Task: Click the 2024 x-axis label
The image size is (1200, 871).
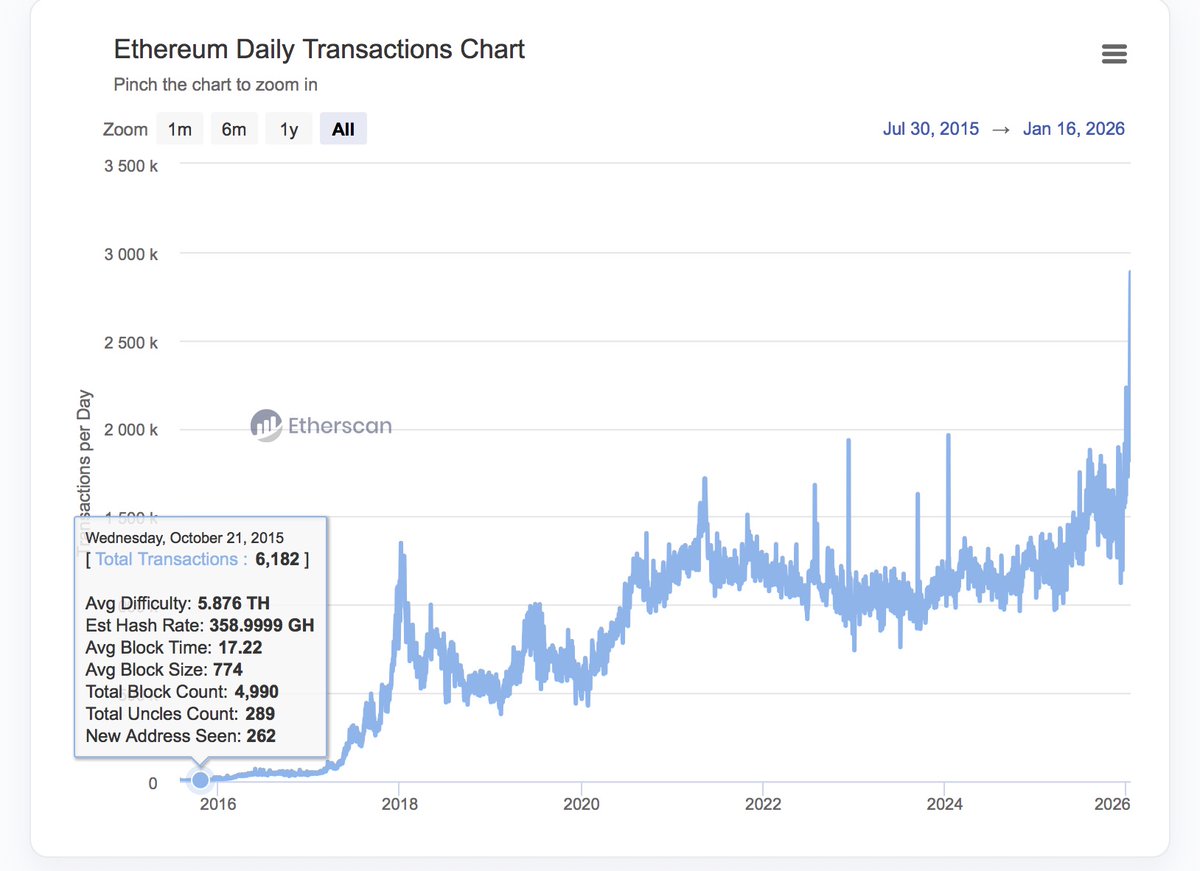Action: click(x=945, y=803)
